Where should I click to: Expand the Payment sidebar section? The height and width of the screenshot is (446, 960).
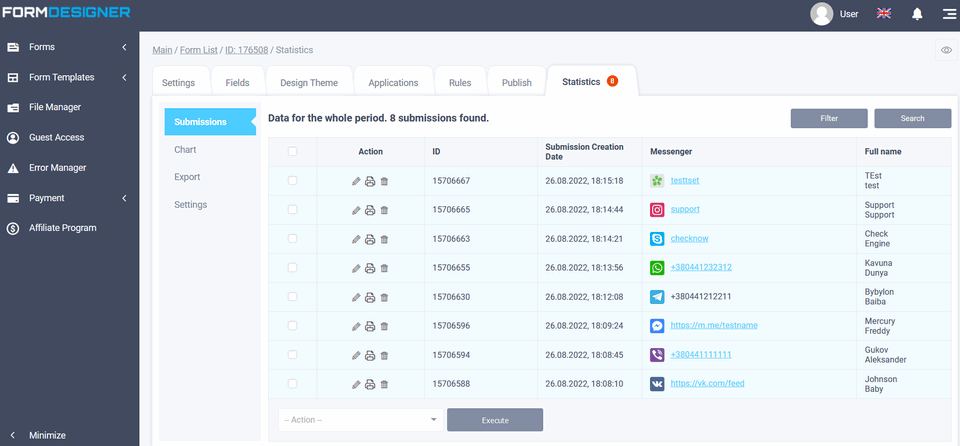[69, 198]
